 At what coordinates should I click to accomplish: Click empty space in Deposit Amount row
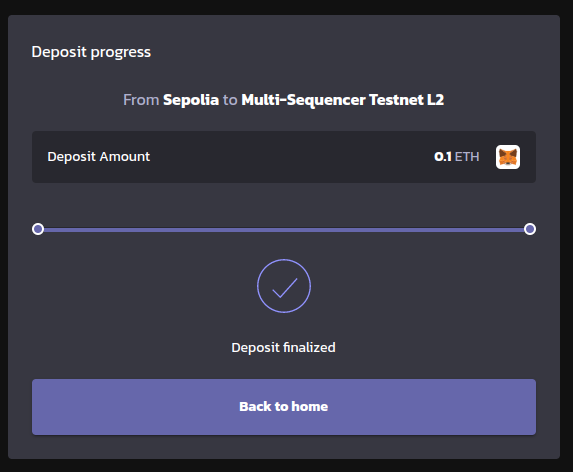pyautogui.click(x=289, y=157)
